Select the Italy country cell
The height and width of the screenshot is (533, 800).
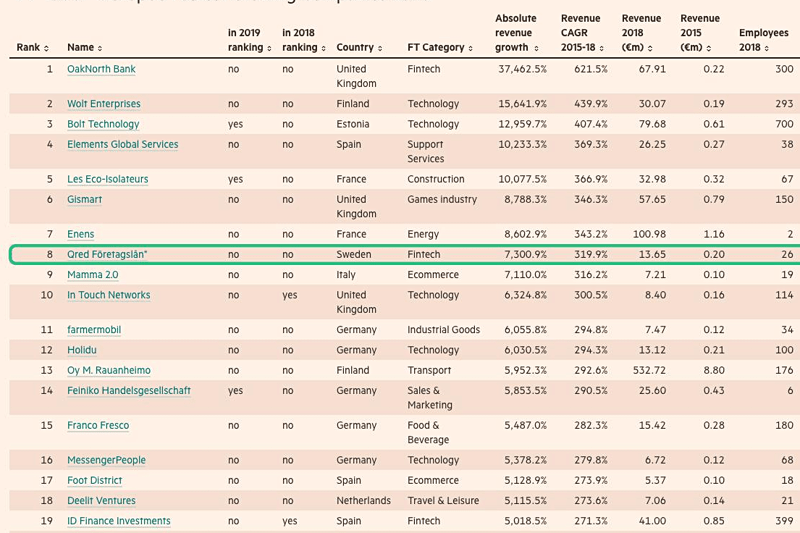click(x=346, y=274)
